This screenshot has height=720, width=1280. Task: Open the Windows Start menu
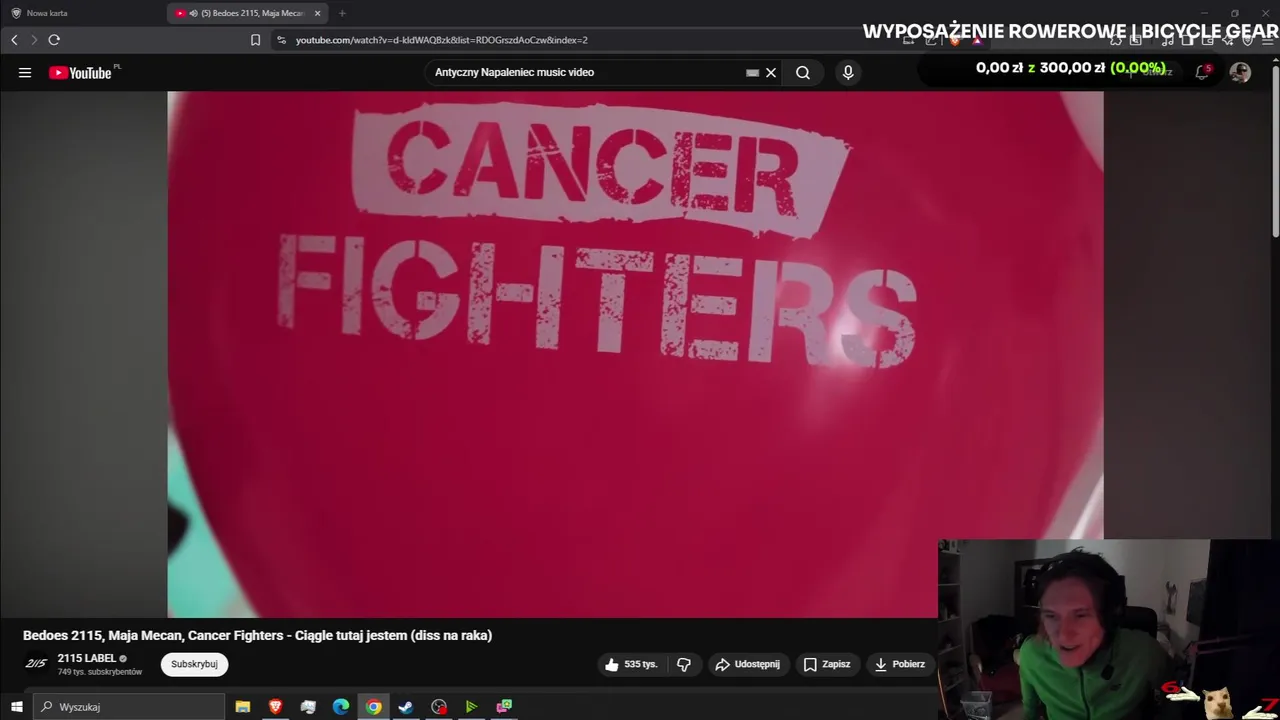[16, 707]
